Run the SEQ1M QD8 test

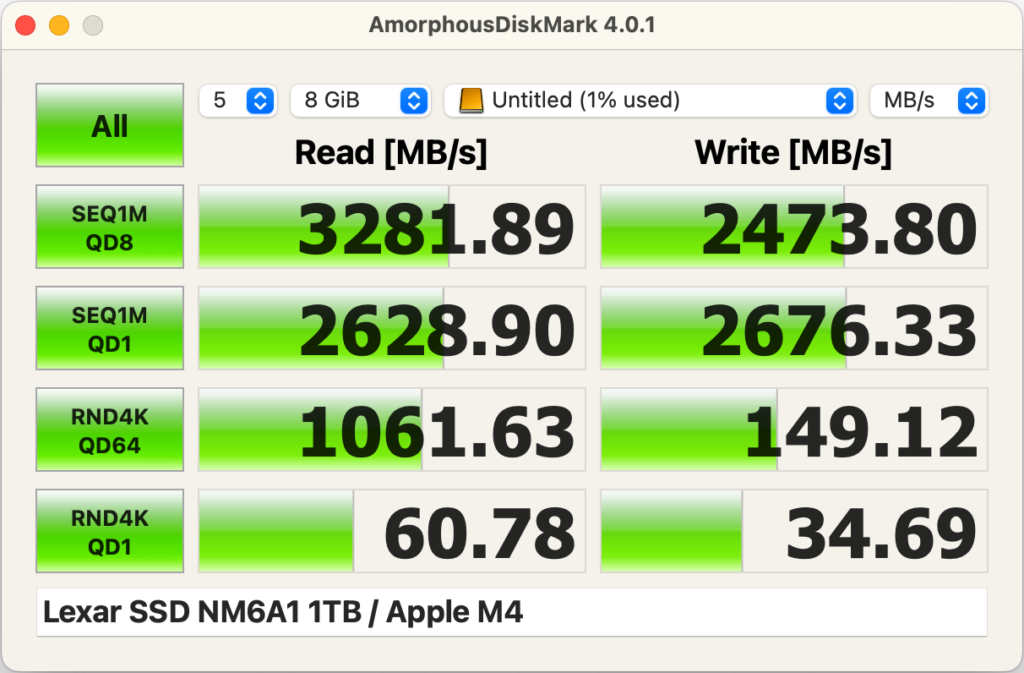pos(110,226)
